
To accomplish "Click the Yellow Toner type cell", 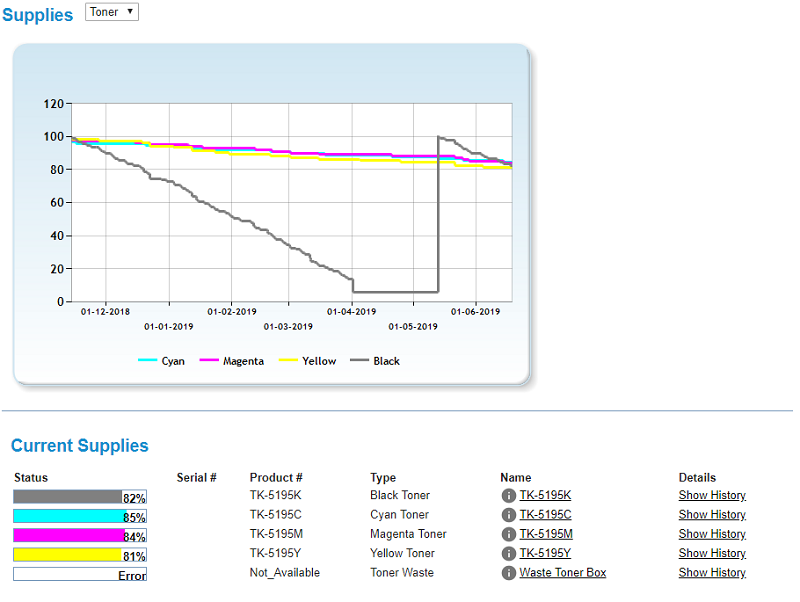I will [x=403, y=554].
